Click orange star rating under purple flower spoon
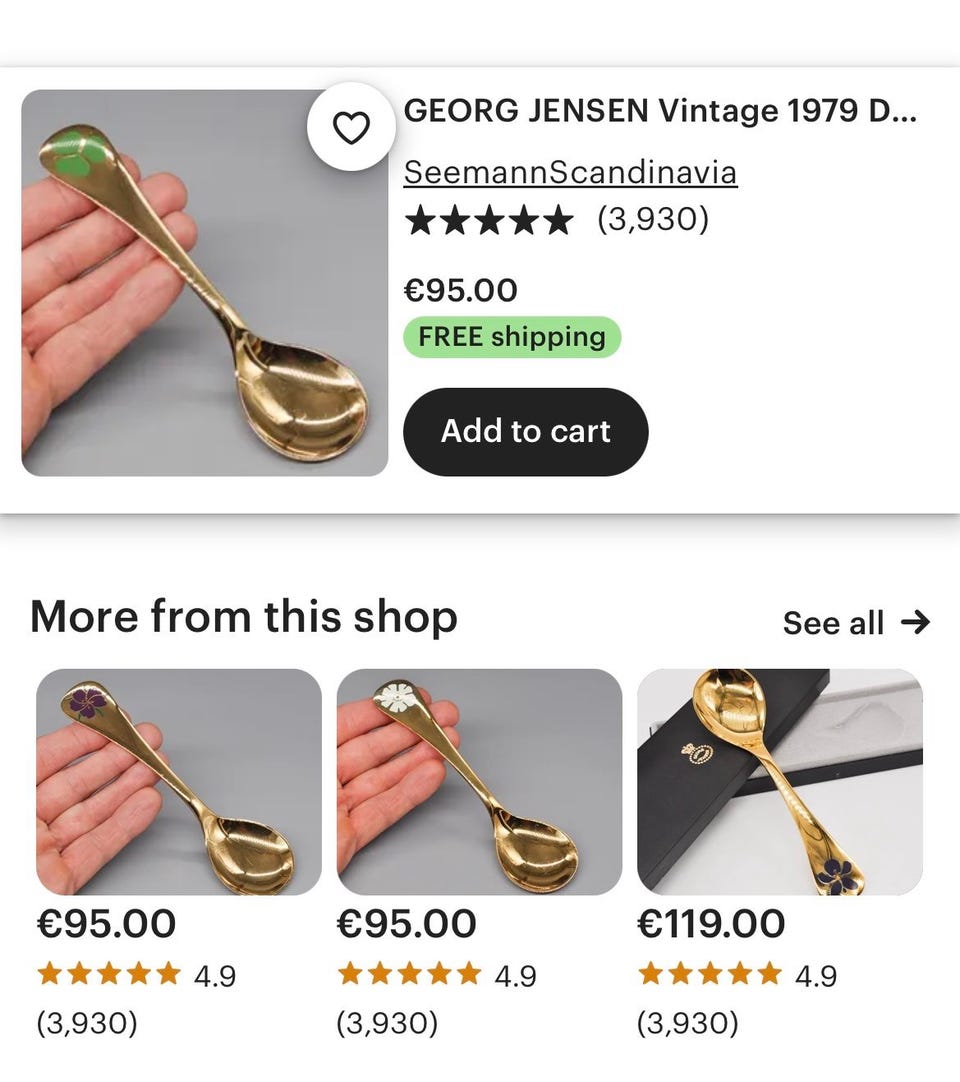 pyautogui.click(x=109, y=974)
